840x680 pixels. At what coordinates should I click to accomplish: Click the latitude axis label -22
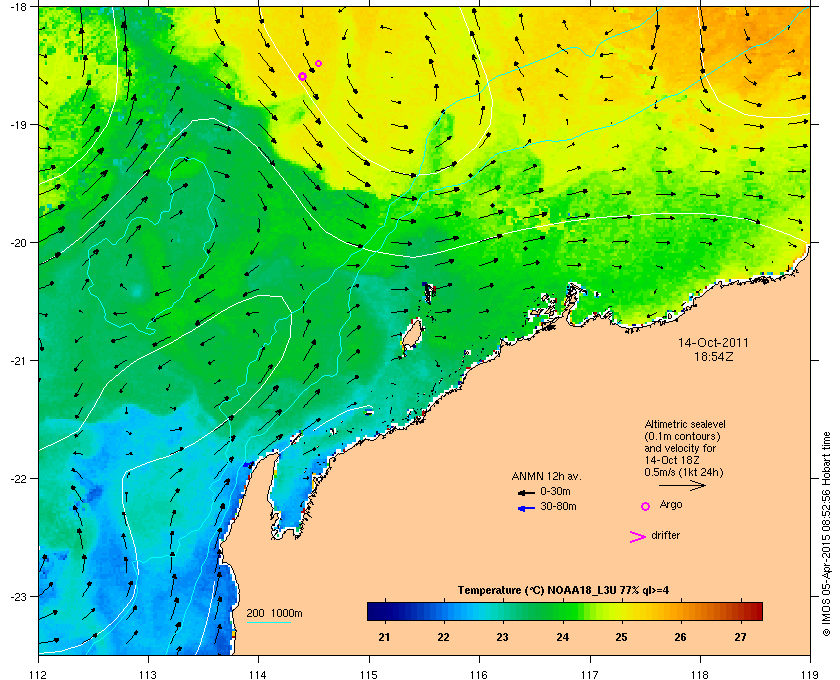19,478
